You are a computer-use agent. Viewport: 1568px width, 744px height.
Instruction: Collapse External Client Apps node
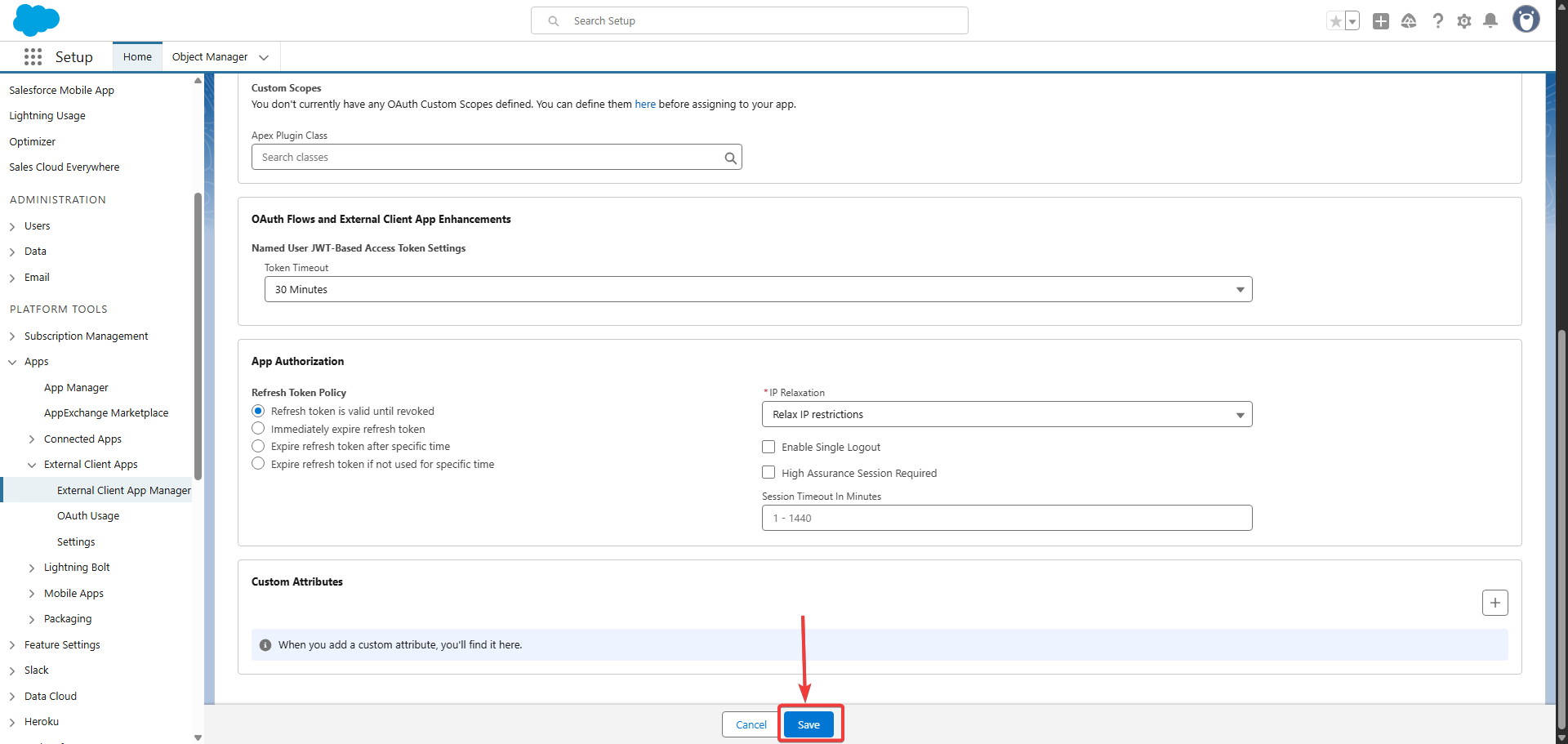point(32,465)
